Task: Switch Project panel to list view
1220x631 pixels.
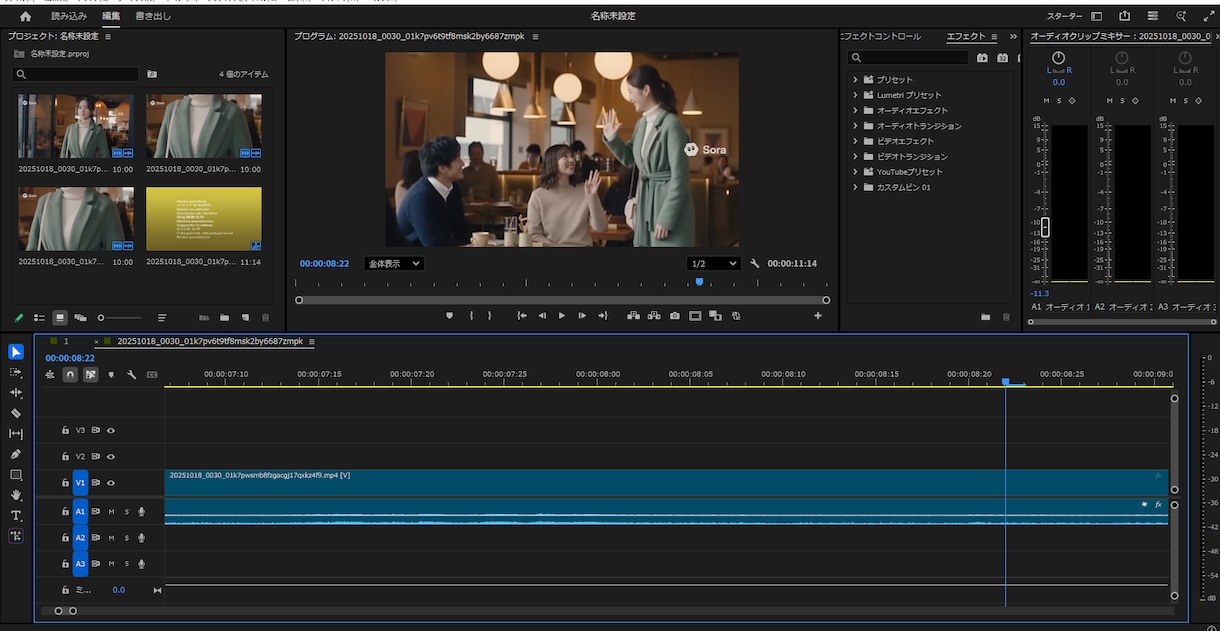Action: pos(40,318)
